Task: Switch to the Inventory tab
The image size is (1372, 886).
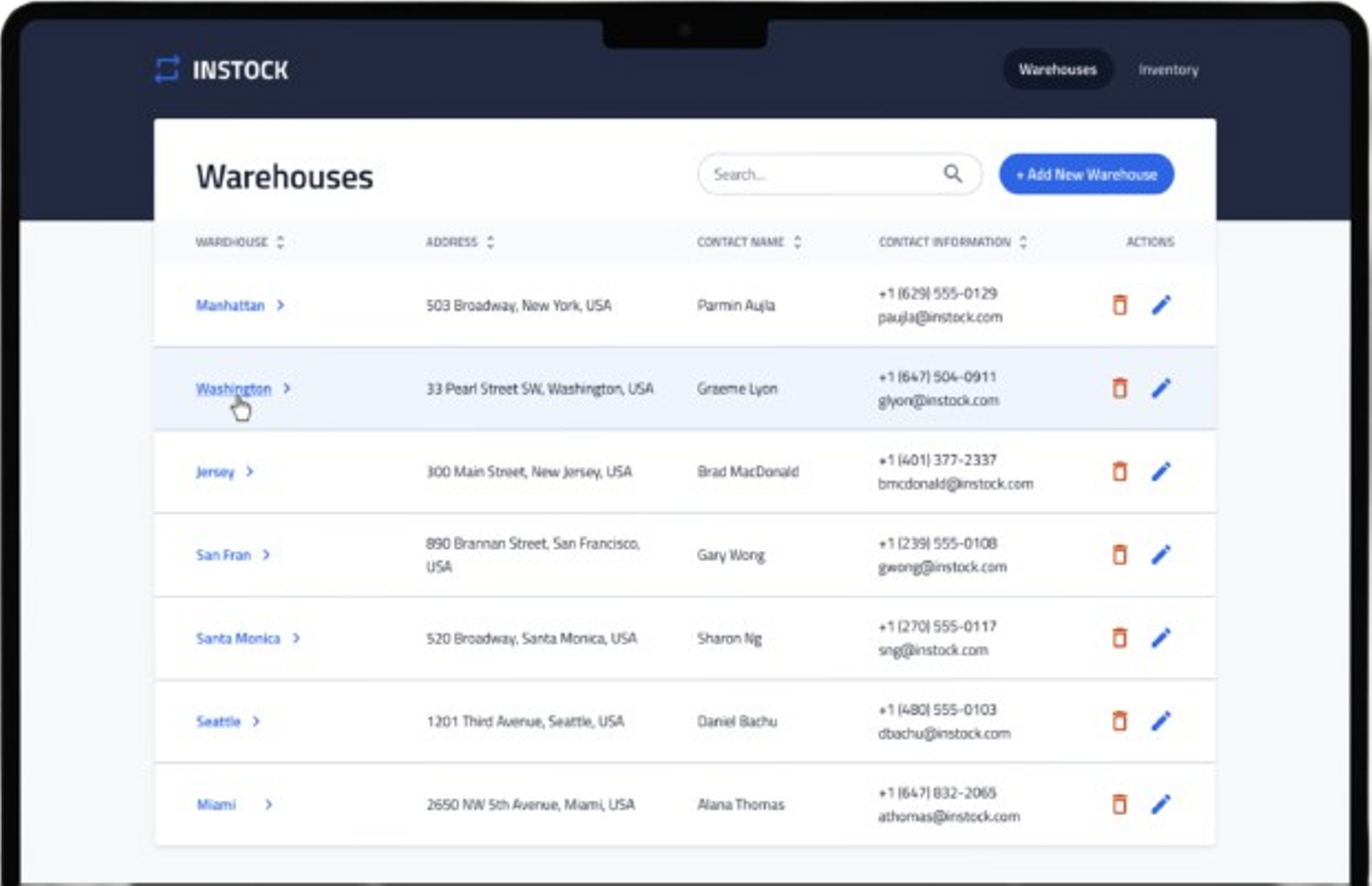Action: [x=1168, y=69]
